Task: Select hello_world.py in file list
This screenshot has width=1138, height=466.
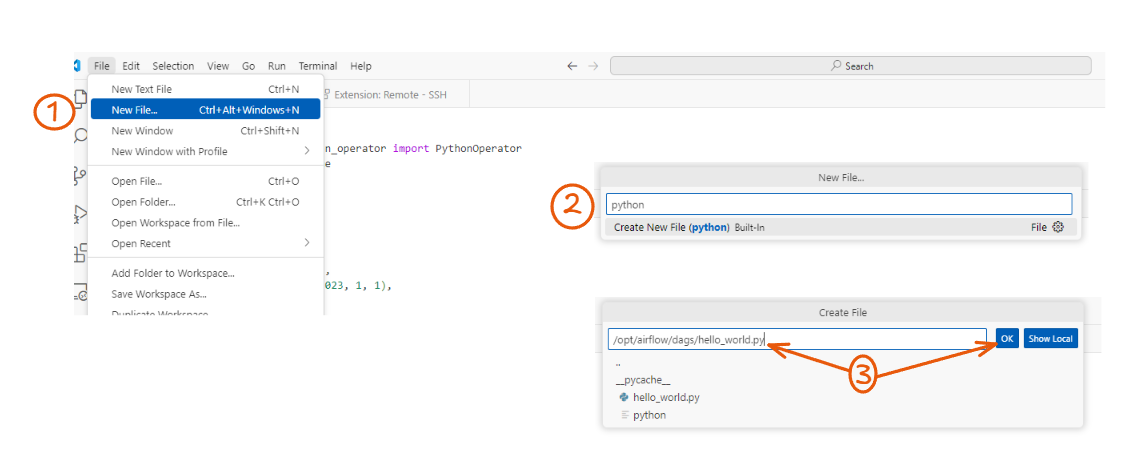Action: pyautogui.click(x=843, y=397)
